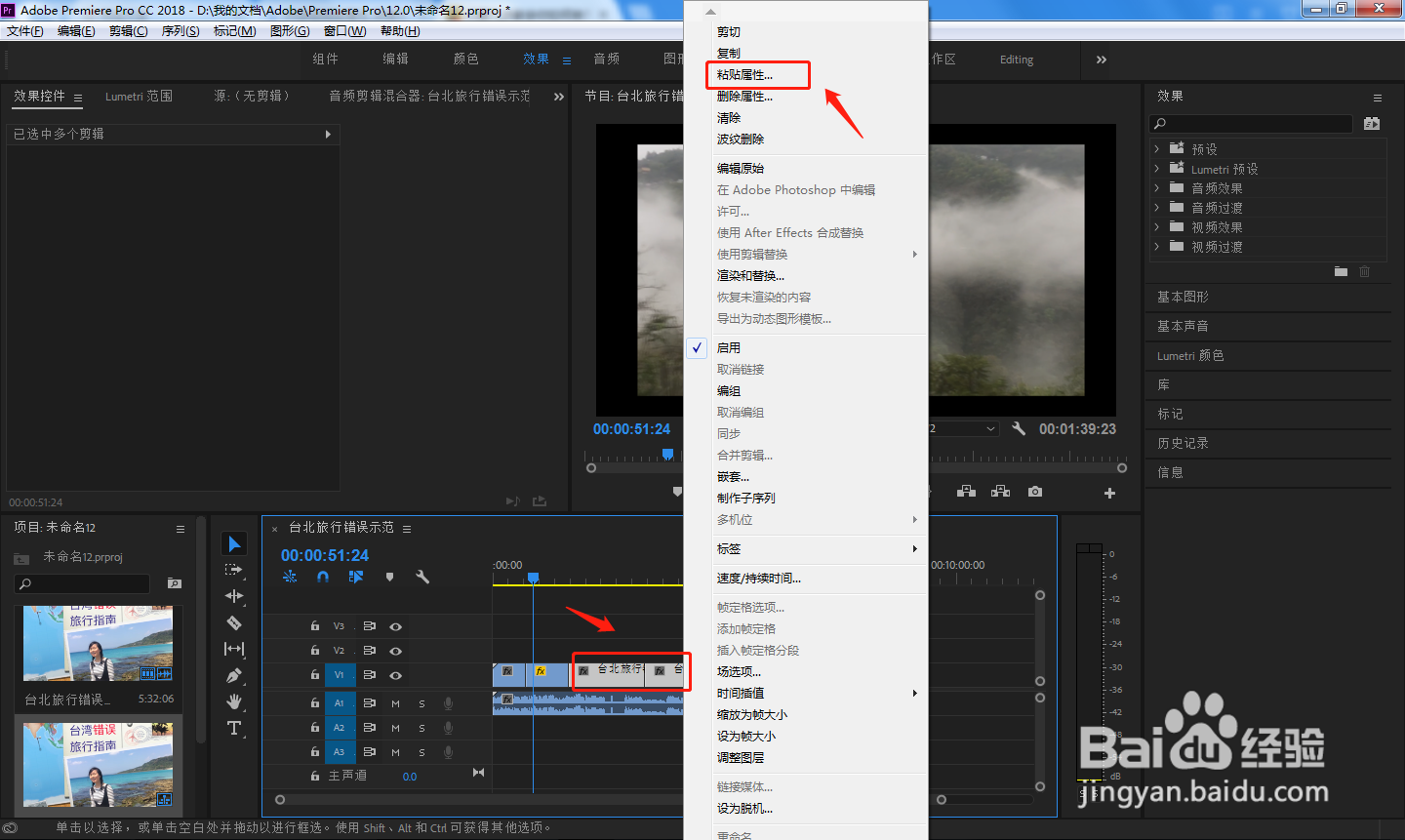Open the Lumetri 颜色 panel
Screen dimensions: 1405x840
pyautogui.click(x=1190, y=356)
